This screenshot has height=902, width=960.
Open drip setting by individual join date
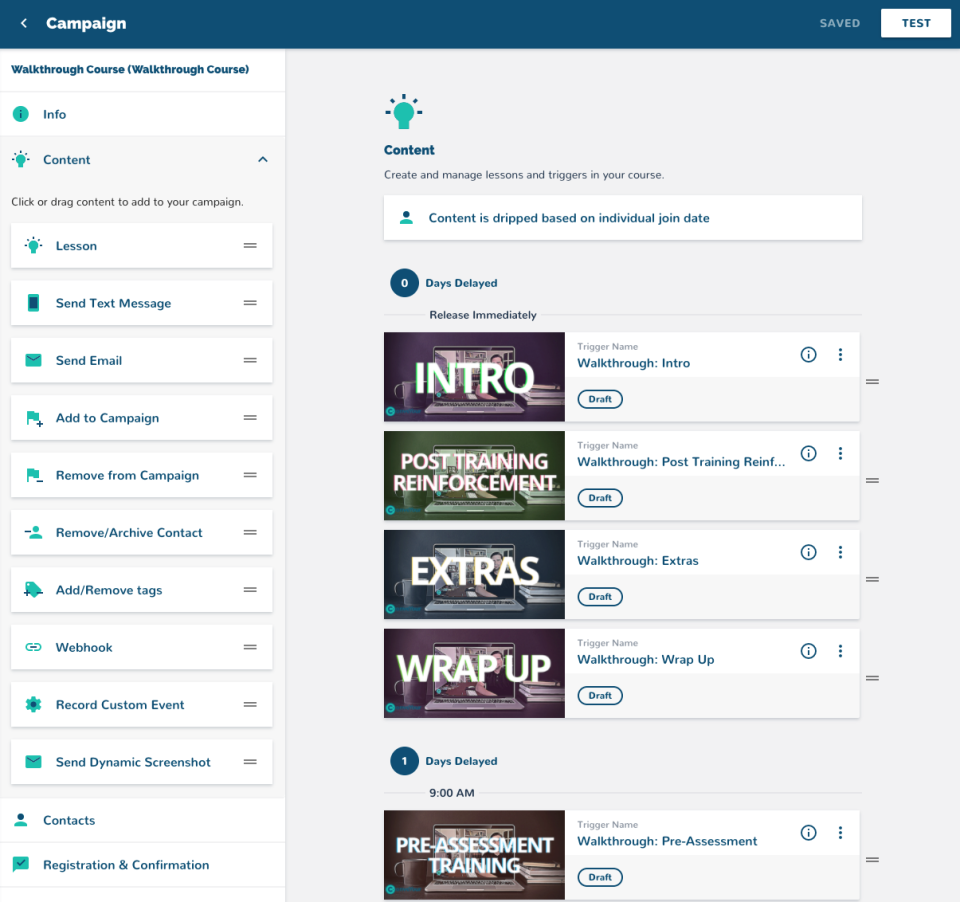(x=623, y=218)
